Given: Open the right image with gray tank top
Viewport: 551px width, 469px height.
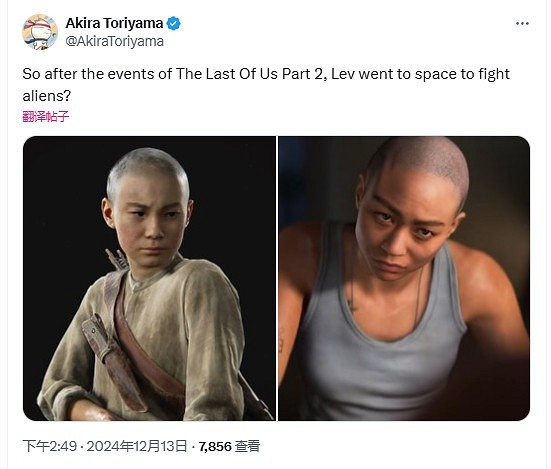Looking at the screenshot, I should pos(404,278).
